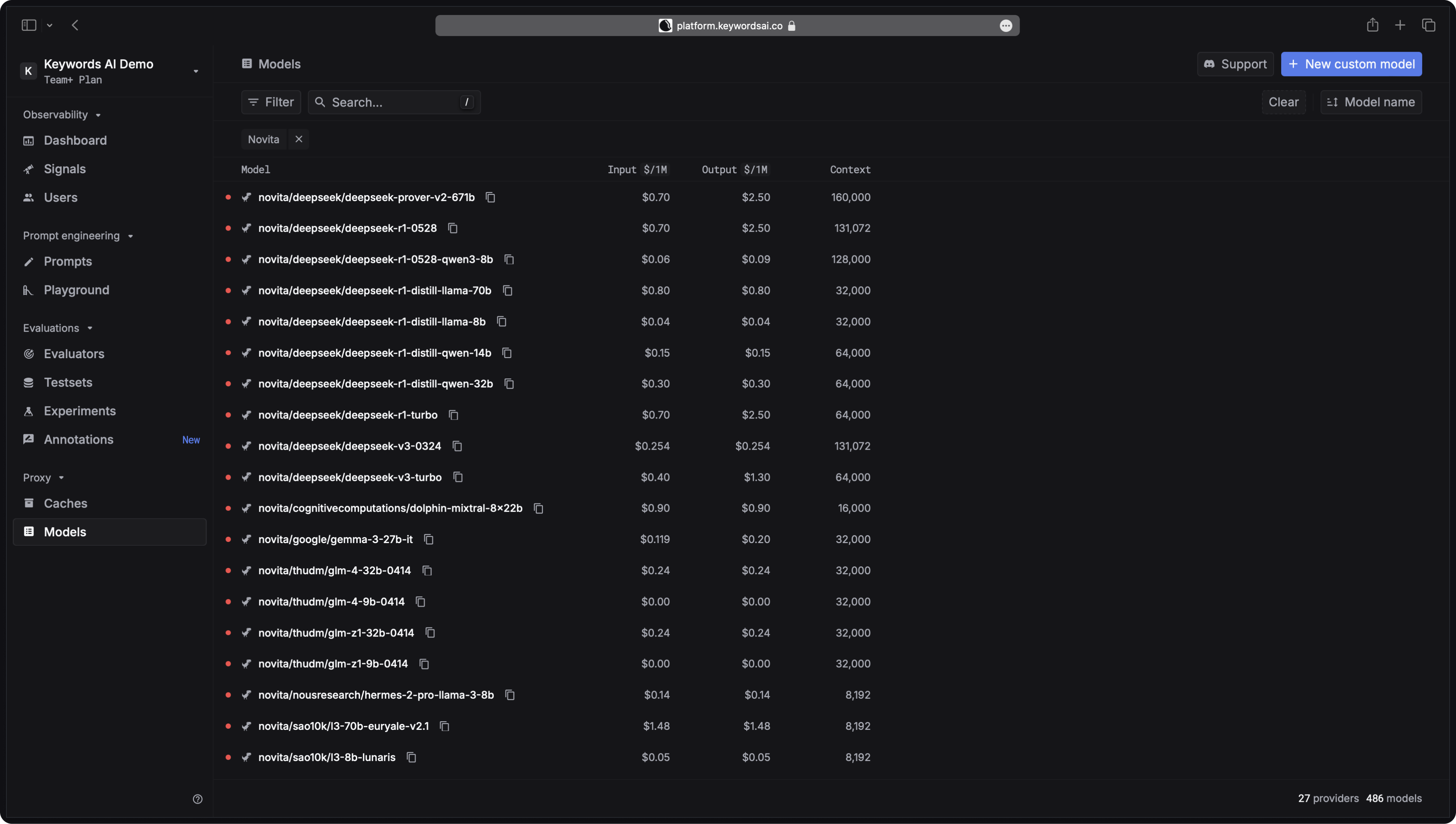Viewport: 1456px width, 824px height.
Task: Copy the dolphin-mixtral-8x22b model name
Action: tap(538, 508)
